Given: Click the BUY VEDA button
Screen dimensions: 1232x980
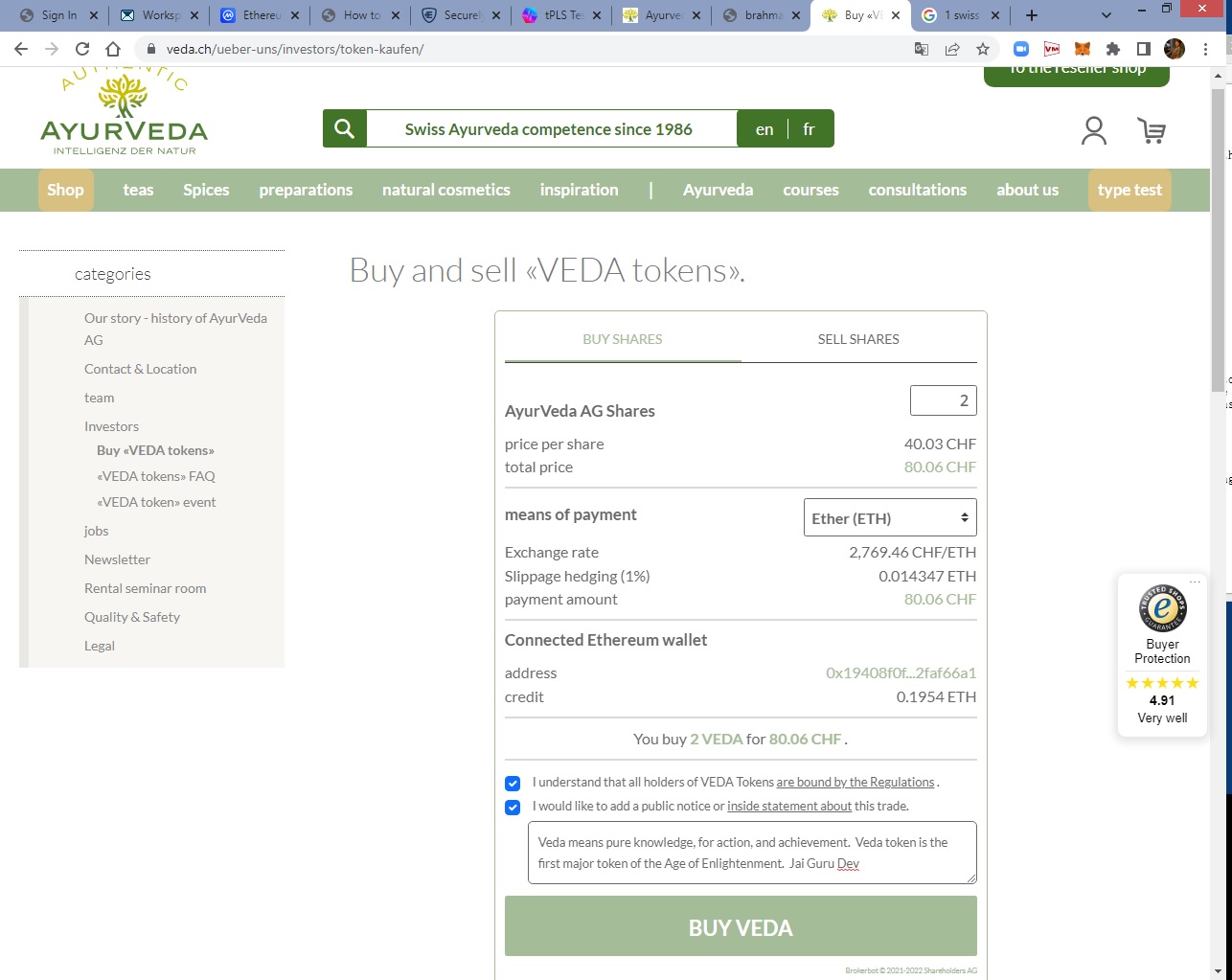Looking at the screenshot, I should [741, 926].
